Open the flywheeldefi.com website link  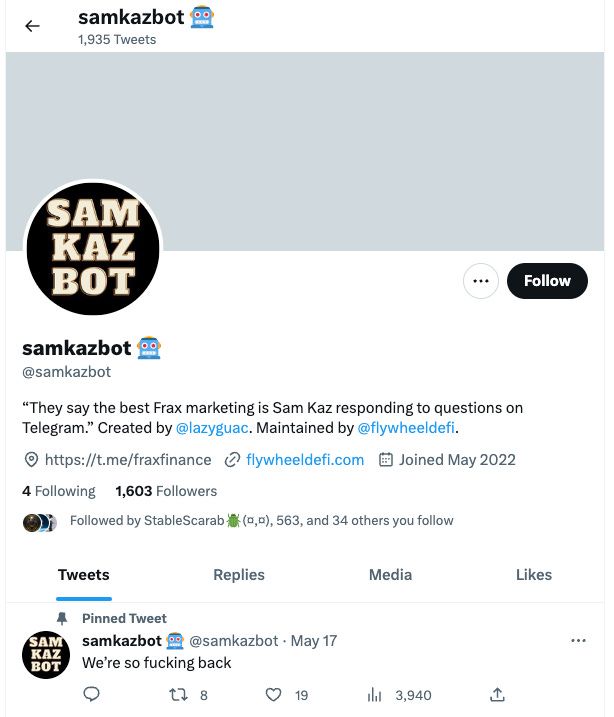305,460
